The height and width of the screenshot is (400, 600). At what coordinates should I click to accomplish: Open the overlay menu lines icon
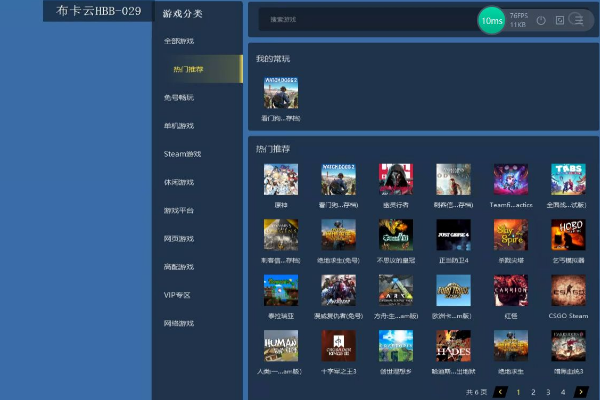(x=577, y=19)
